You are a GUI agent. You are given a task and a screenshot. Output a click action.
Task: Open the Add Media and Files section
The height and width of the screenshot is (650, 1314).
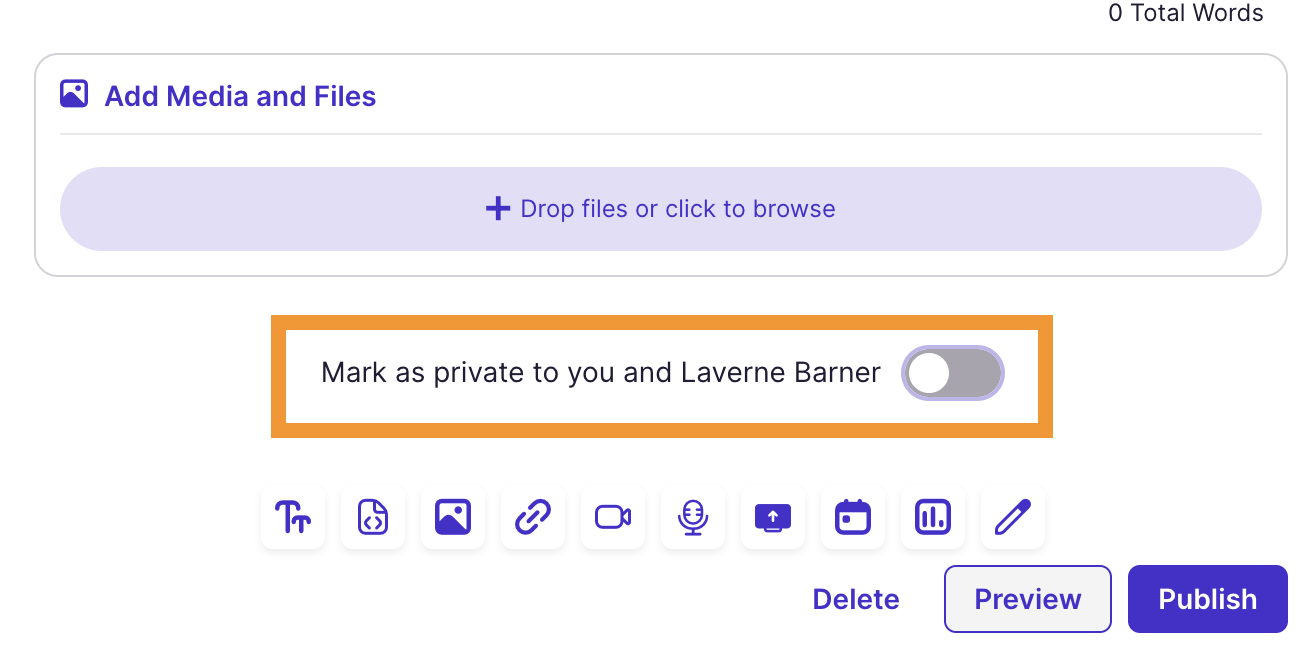[239, 95]
